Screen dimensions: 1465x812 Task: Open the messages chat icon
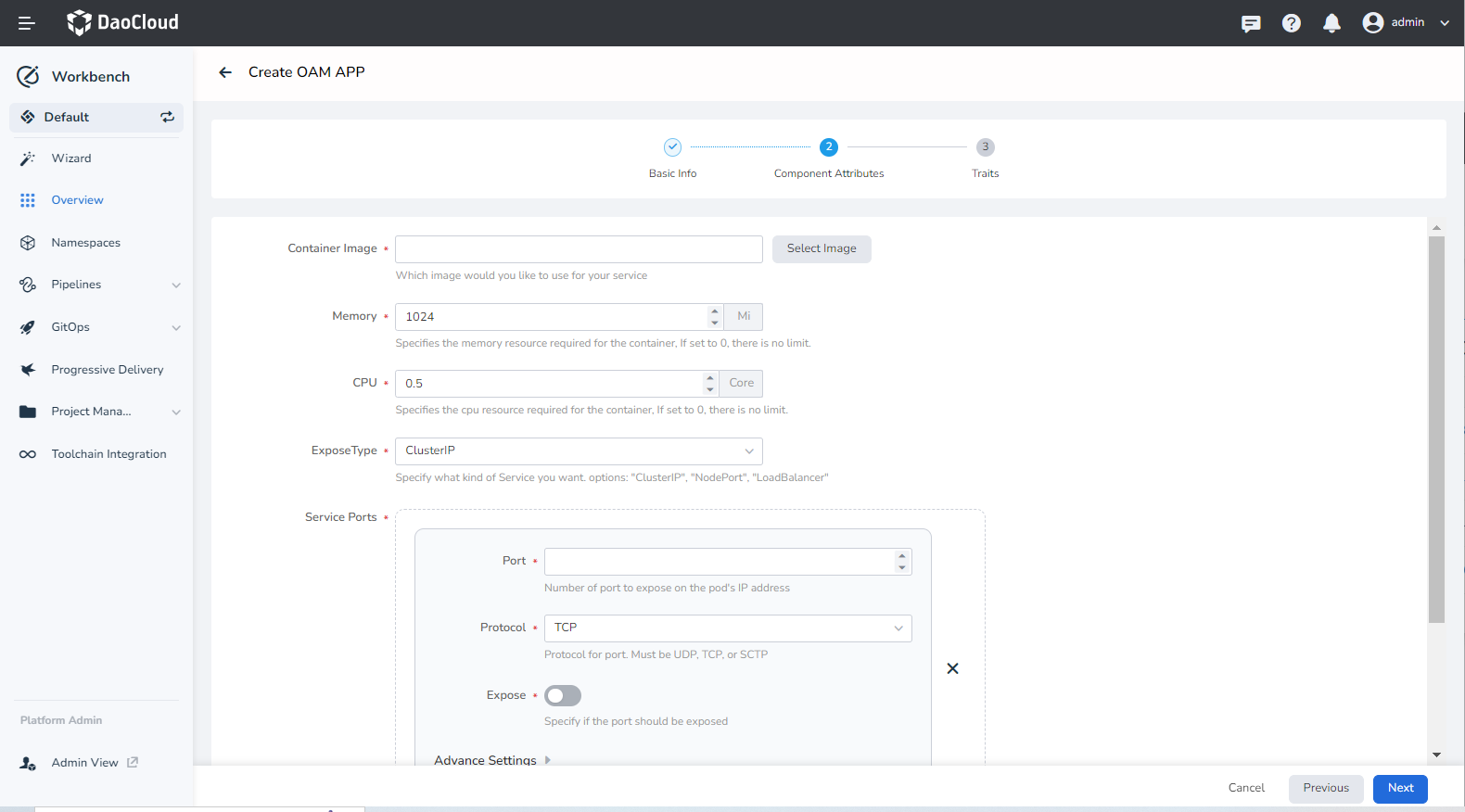point(1251,23)
